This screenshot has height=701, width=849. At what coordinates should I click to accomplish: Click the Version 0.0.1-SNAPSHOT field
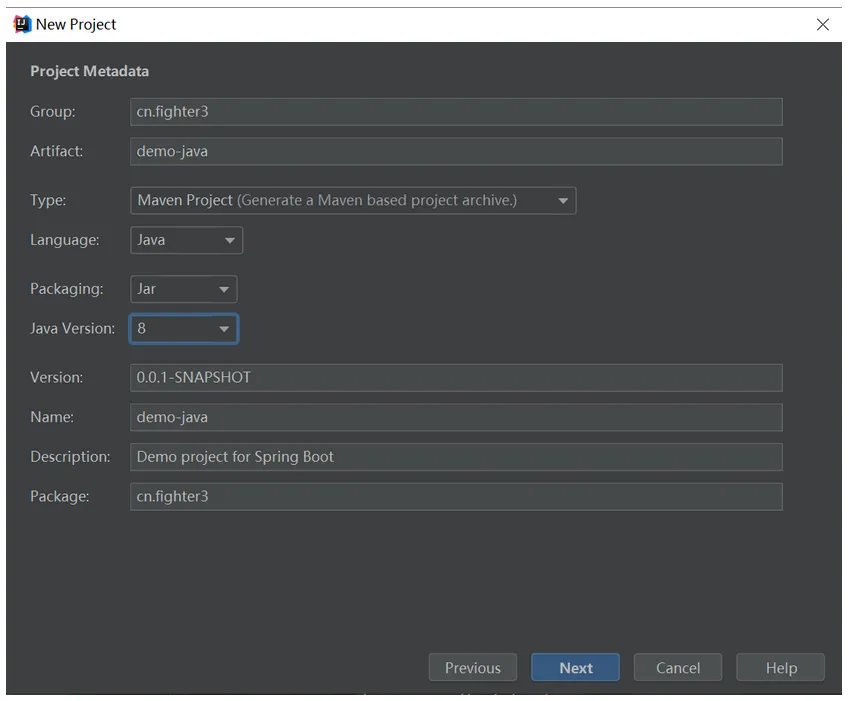[x=456, y=378]
